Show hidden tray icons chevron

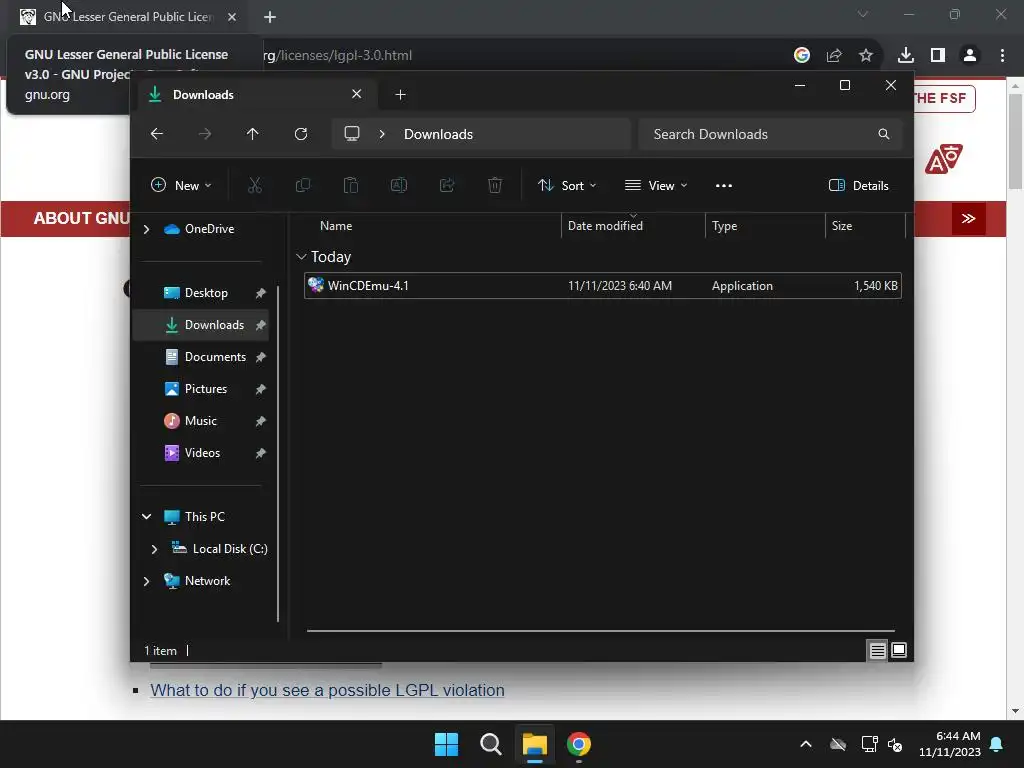coord(806,744)
